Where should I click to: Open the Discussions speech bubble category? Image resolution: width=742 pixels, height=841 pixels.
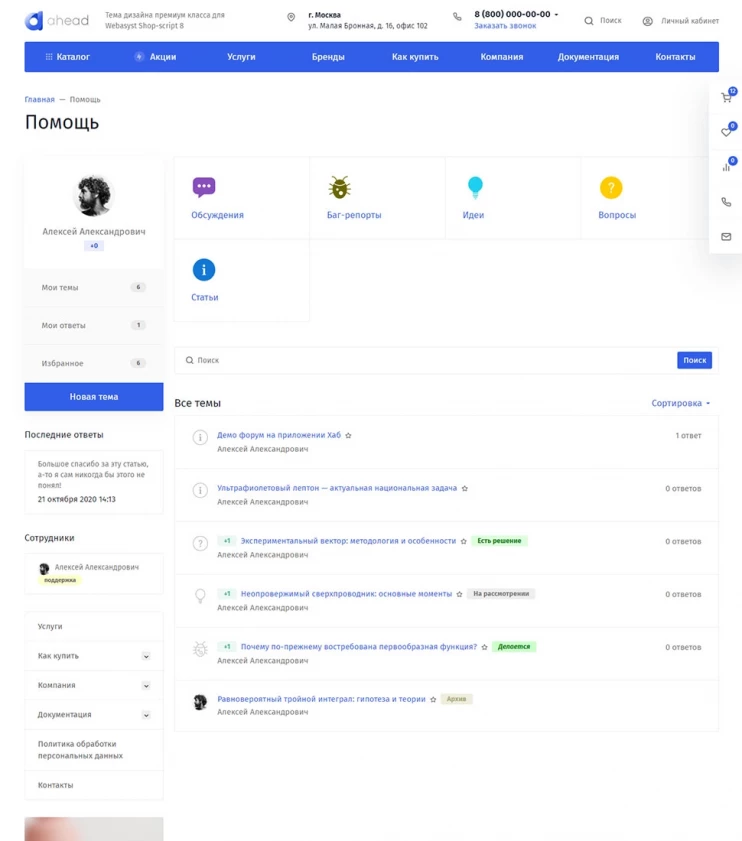[204, 187]
